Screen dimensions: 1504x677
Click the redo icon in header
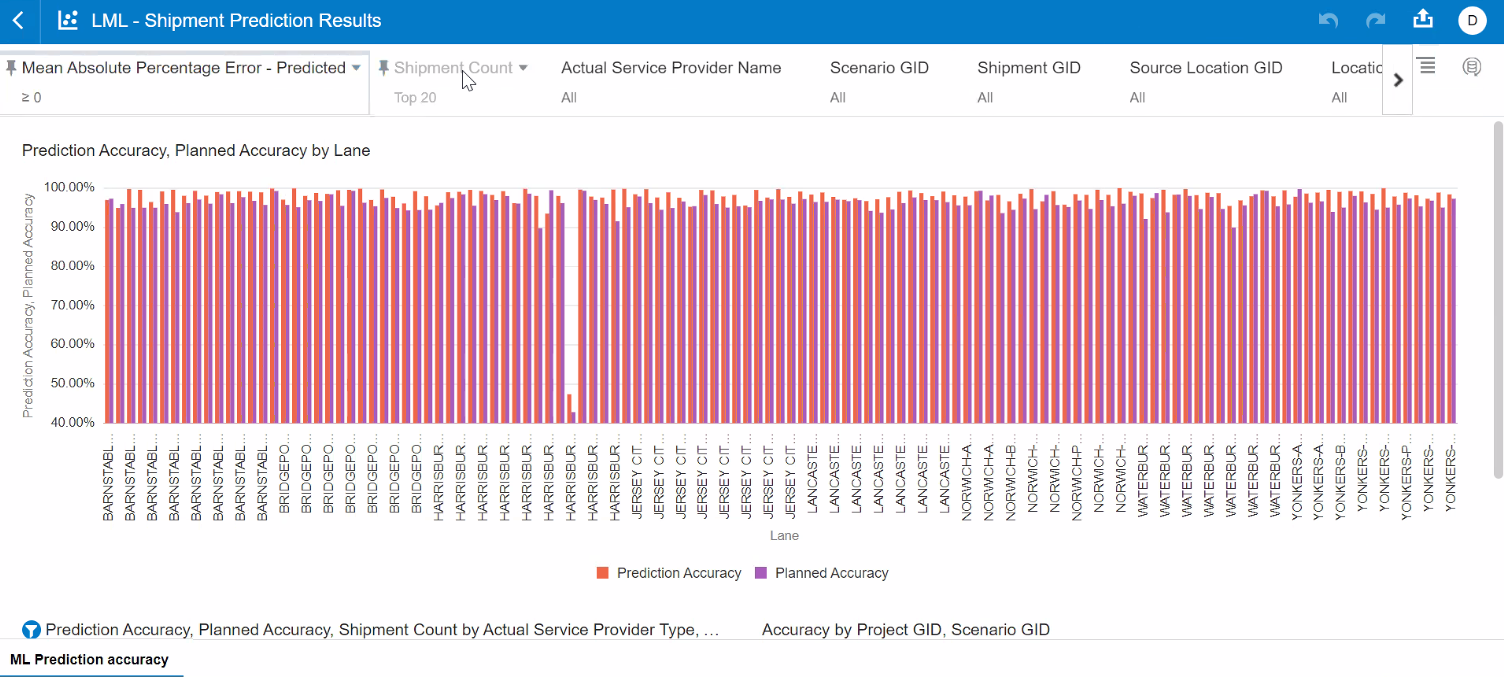pos(1375,21)
